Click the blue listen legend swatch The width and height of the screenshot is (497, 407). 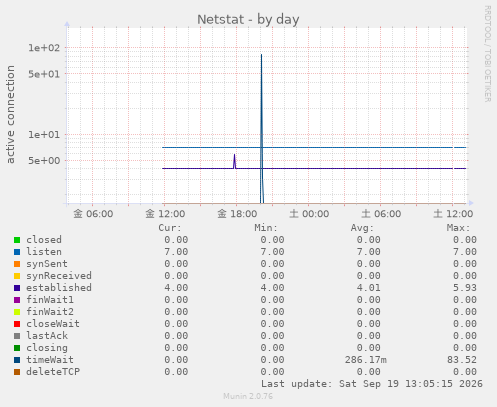17,252
